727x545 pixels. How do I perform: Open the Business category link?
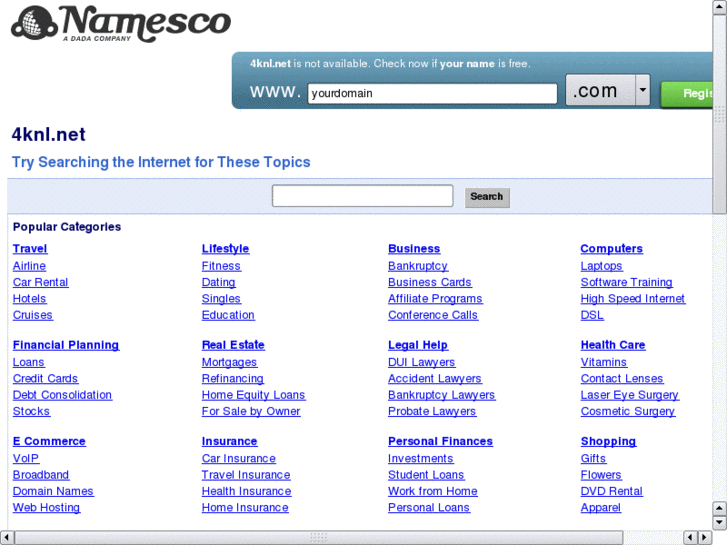click(x=414, y=249)
